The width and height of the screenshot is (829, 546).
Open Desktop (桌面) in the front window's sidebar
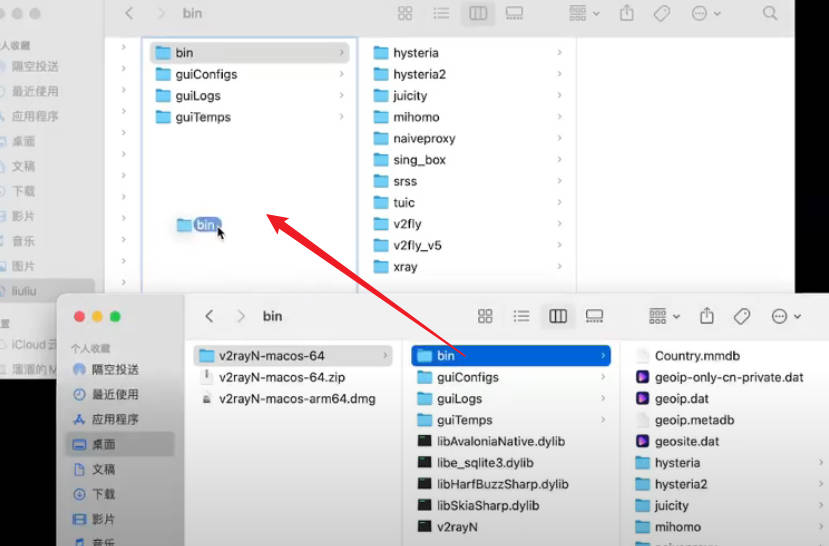pos(121,444)
